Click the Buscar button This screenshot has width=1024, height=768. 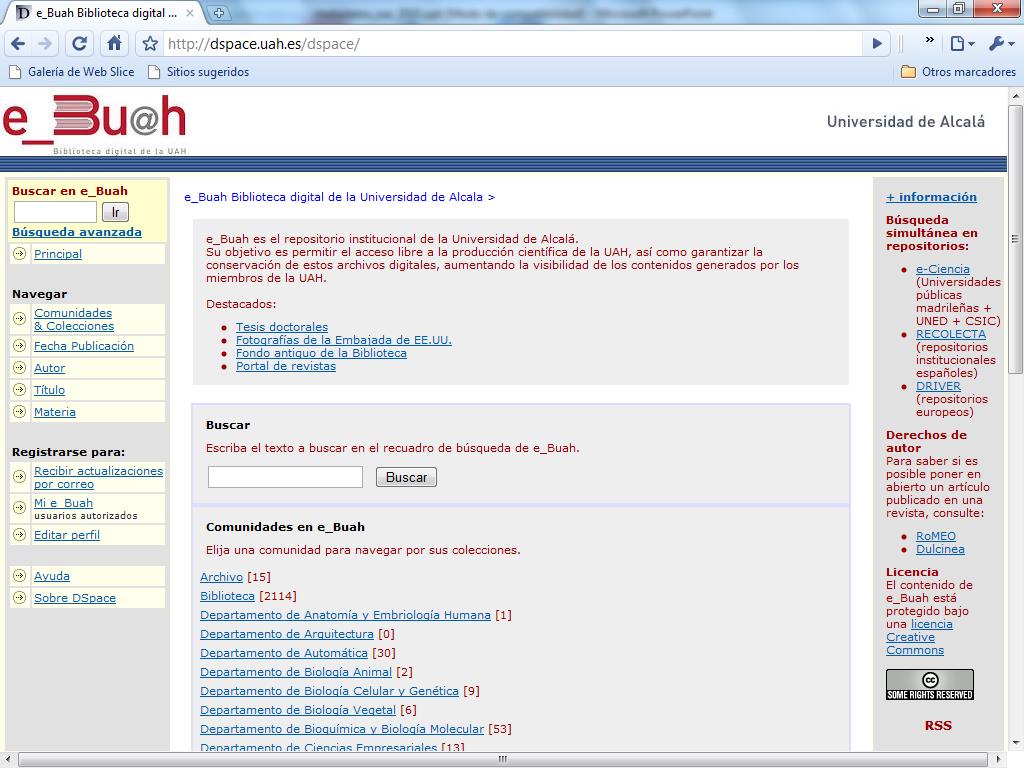click(x=406, y=477)
